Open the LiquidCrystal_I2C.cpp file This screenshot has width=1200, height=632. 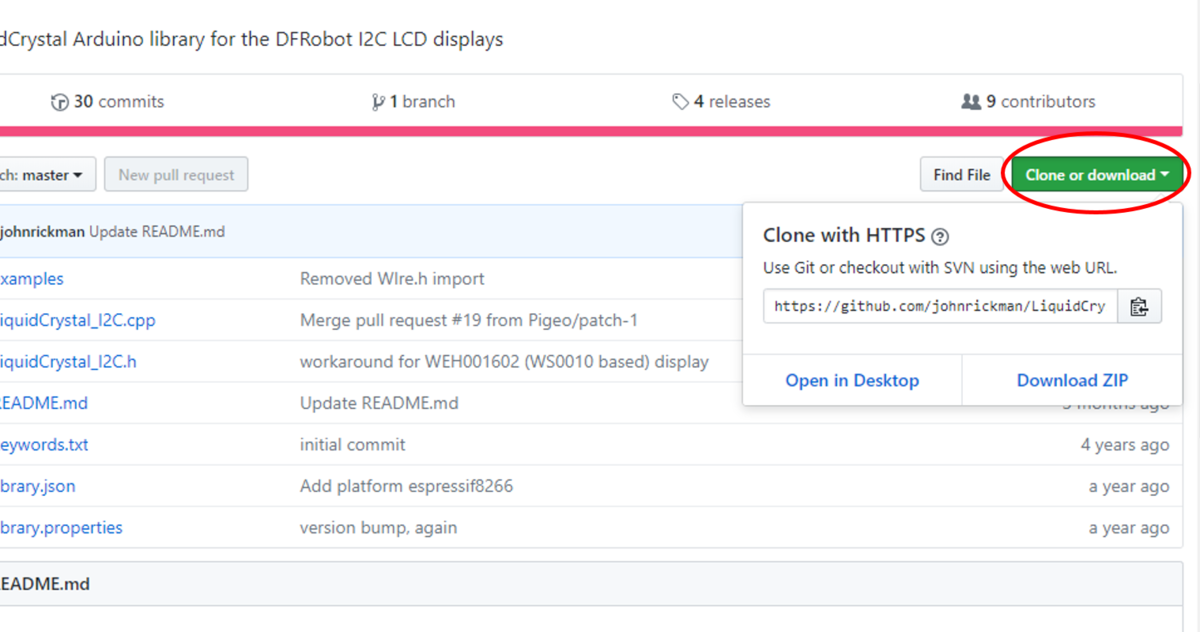click(x=78, y=321)
